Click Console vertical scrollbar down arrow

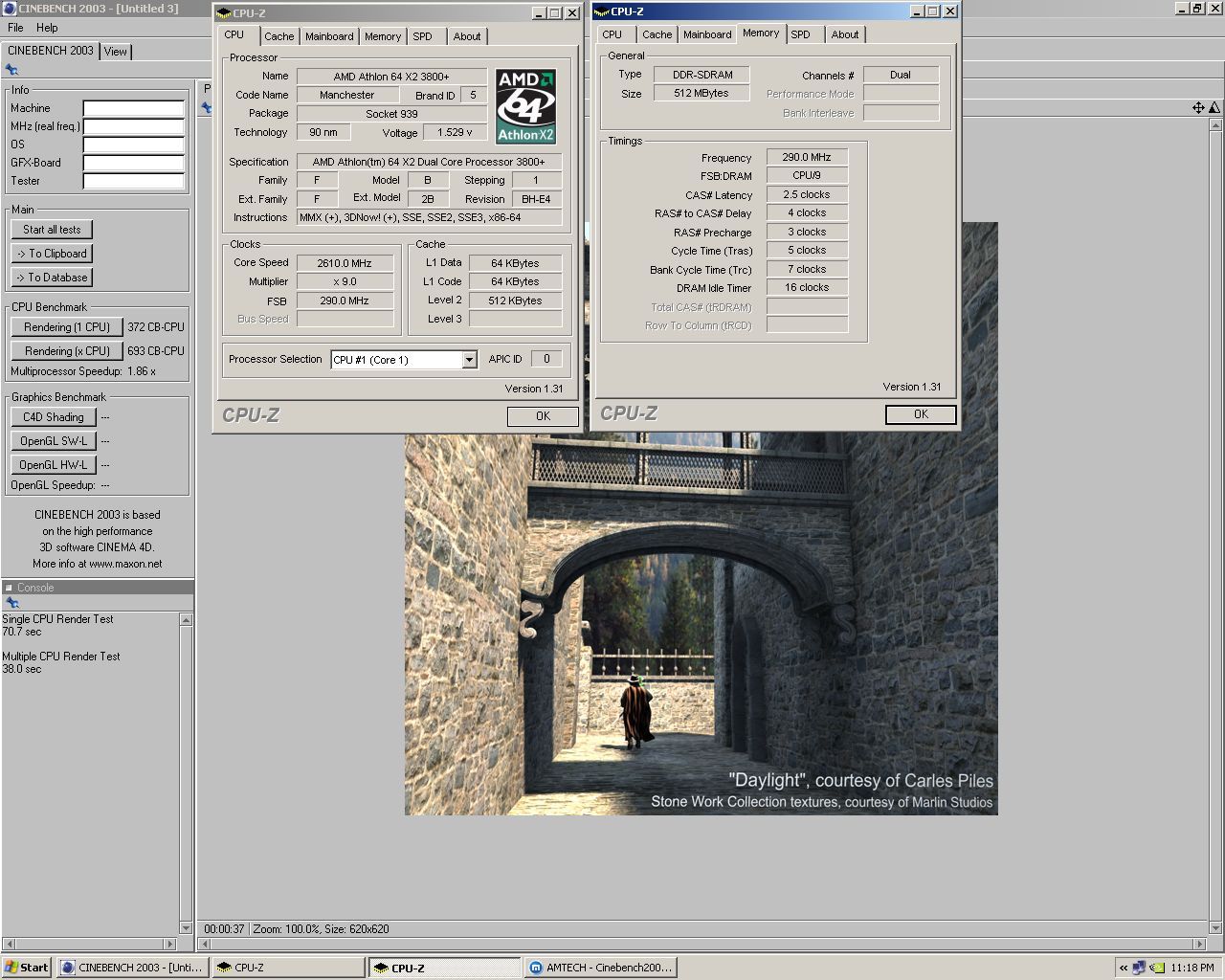coord(187,927)
